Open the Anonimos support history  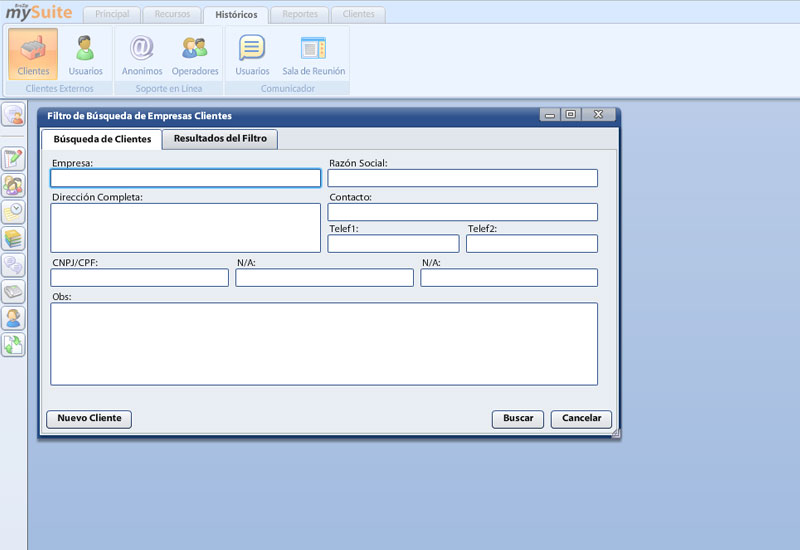tap(142, 54)
